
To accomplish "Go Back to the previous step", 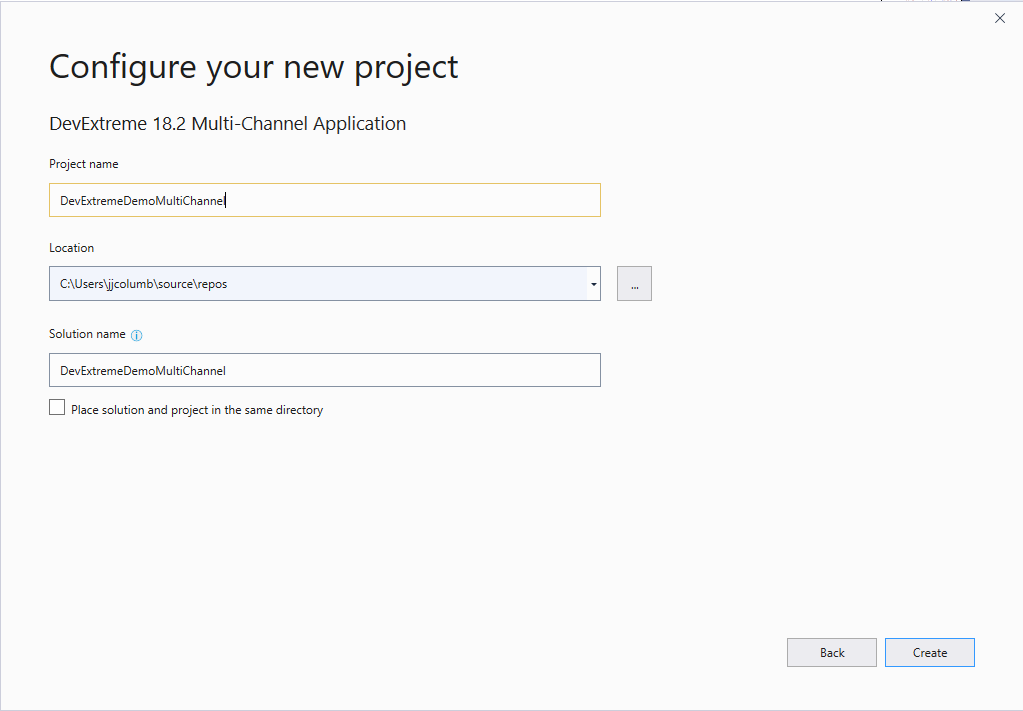I will (x=832, y=652).
